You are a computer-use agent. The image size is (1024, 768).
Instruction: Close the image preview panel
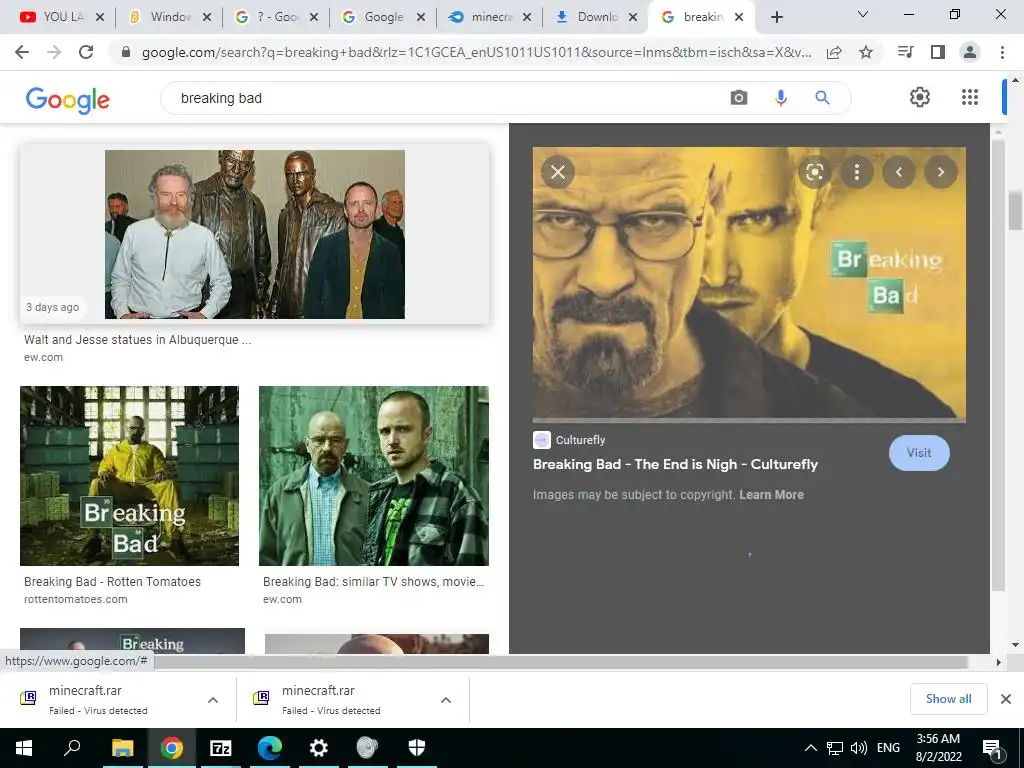pos(558,172)
